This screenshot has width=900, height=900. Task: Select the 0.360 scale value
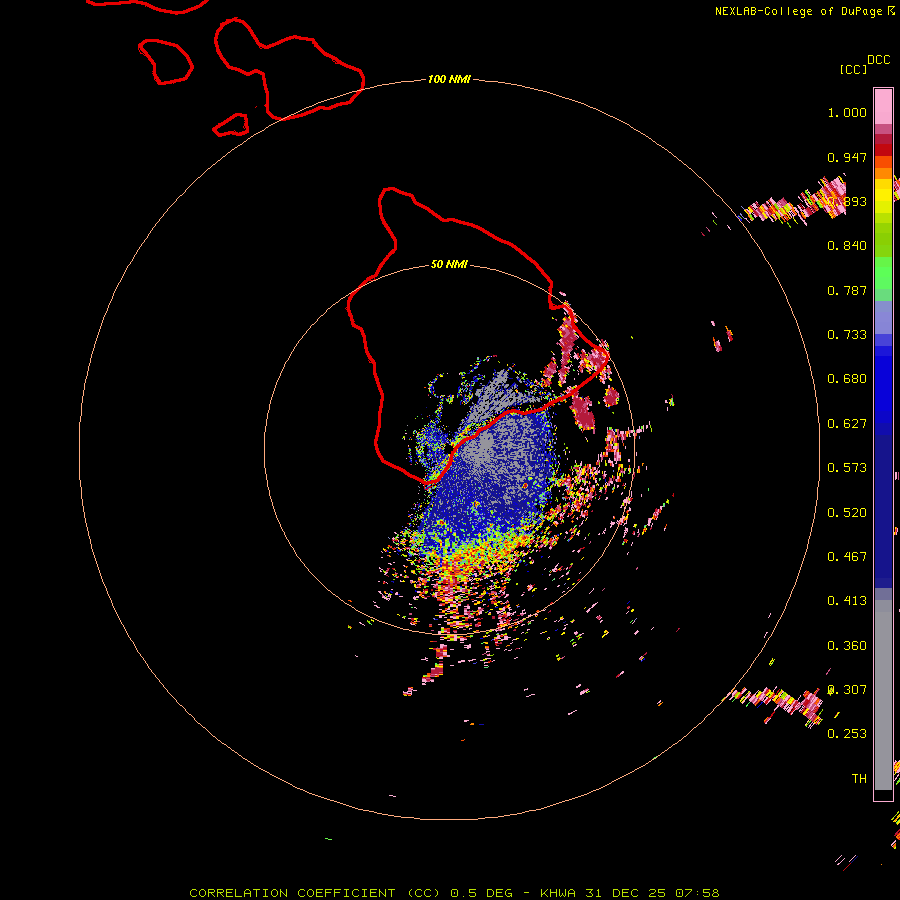[x=847, y=646]
